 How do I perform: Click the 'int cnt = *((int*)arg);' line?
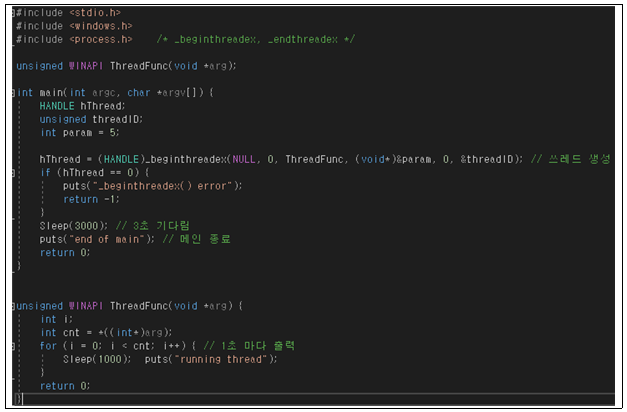pos(106,332)
